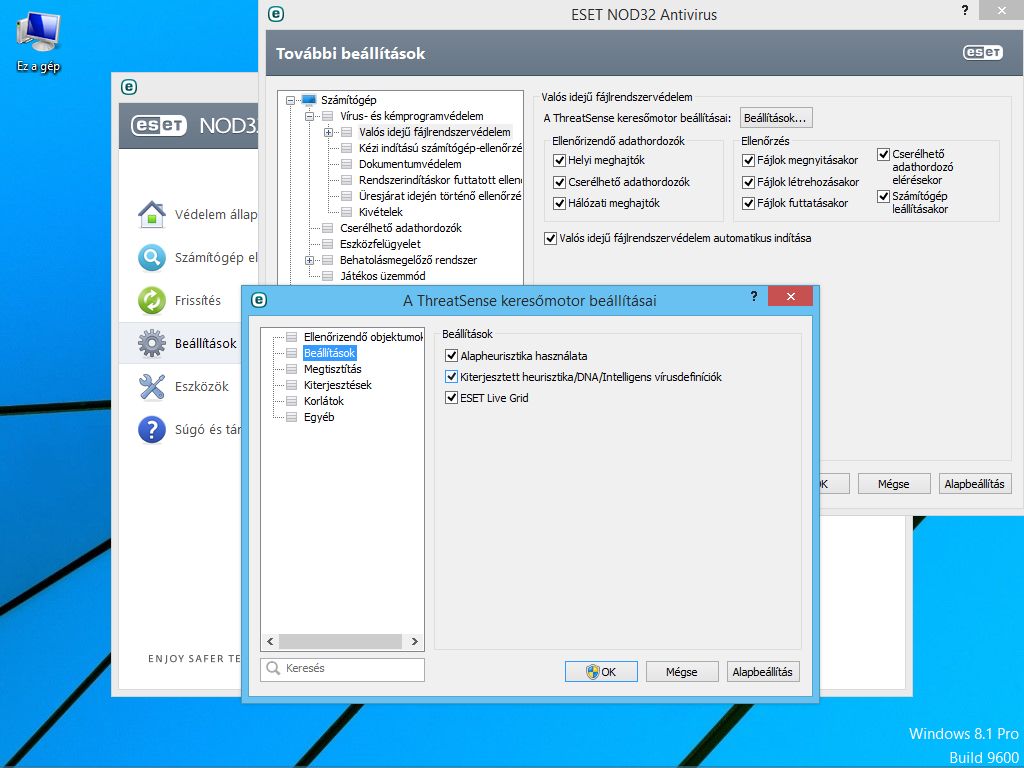Viewport: 1024px width, 768px height.
Task: Click left arrow of ThreatSense tree scrollbar
Action: (270, 642)
